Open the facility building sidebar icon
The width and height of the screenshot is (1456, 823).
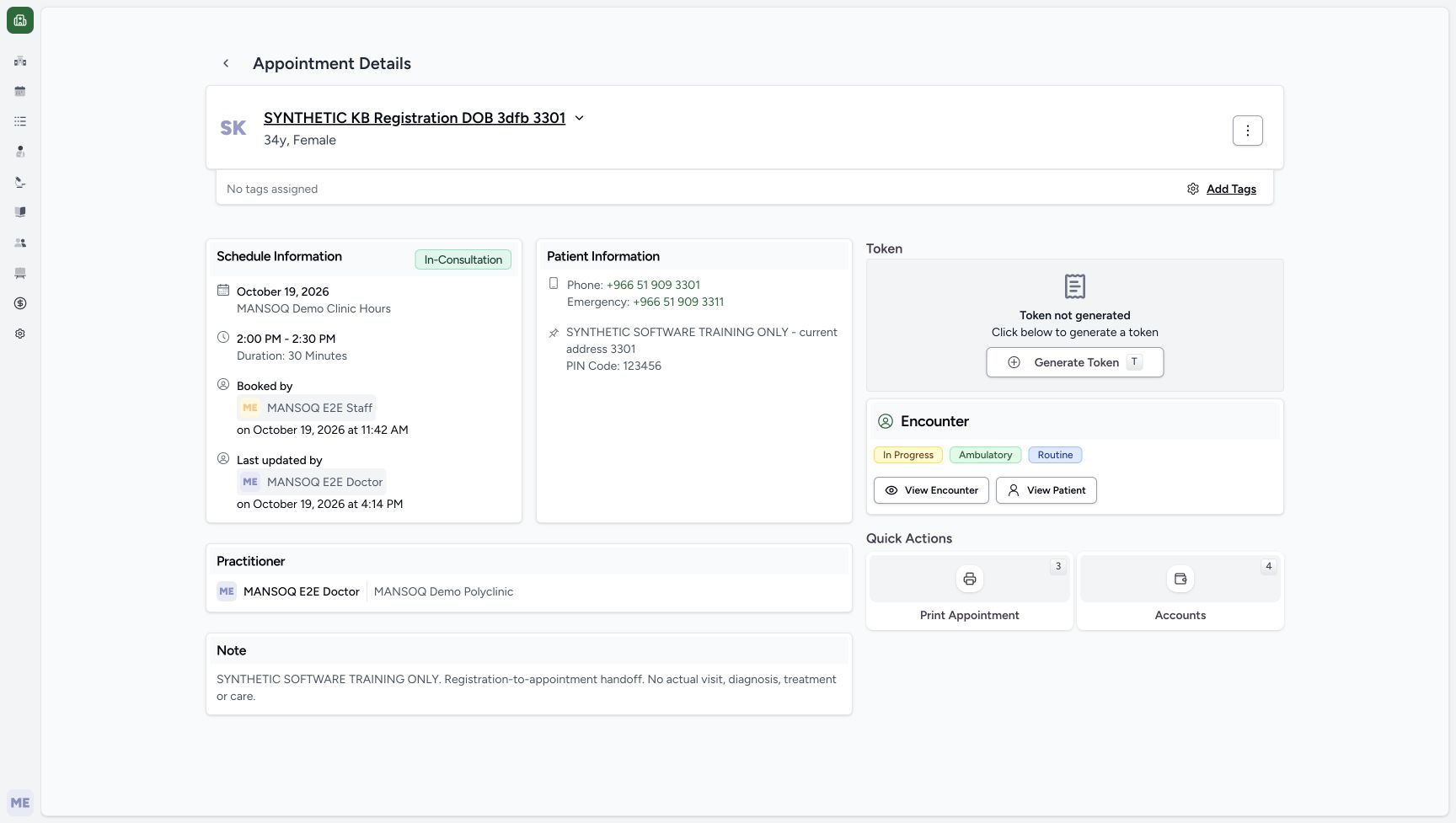tap(20, 61)
